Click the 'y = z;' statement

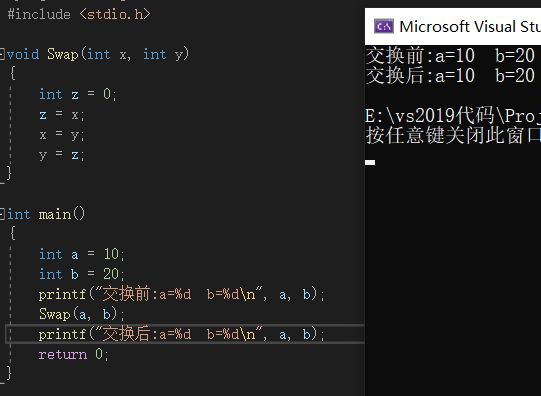pos(62,155)
